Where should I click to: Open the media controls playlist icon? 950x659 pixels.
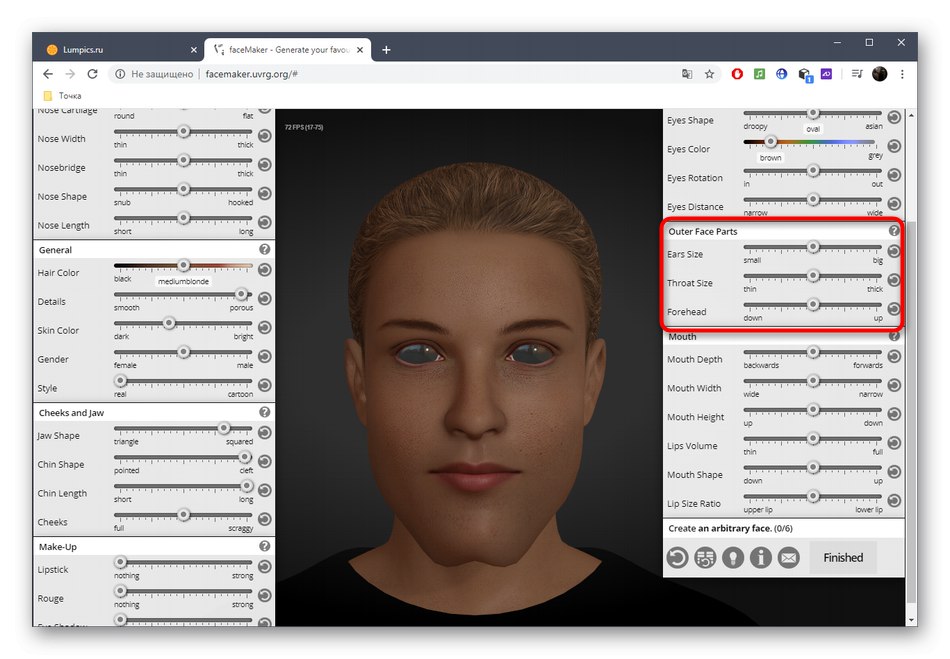click(857, 74)
